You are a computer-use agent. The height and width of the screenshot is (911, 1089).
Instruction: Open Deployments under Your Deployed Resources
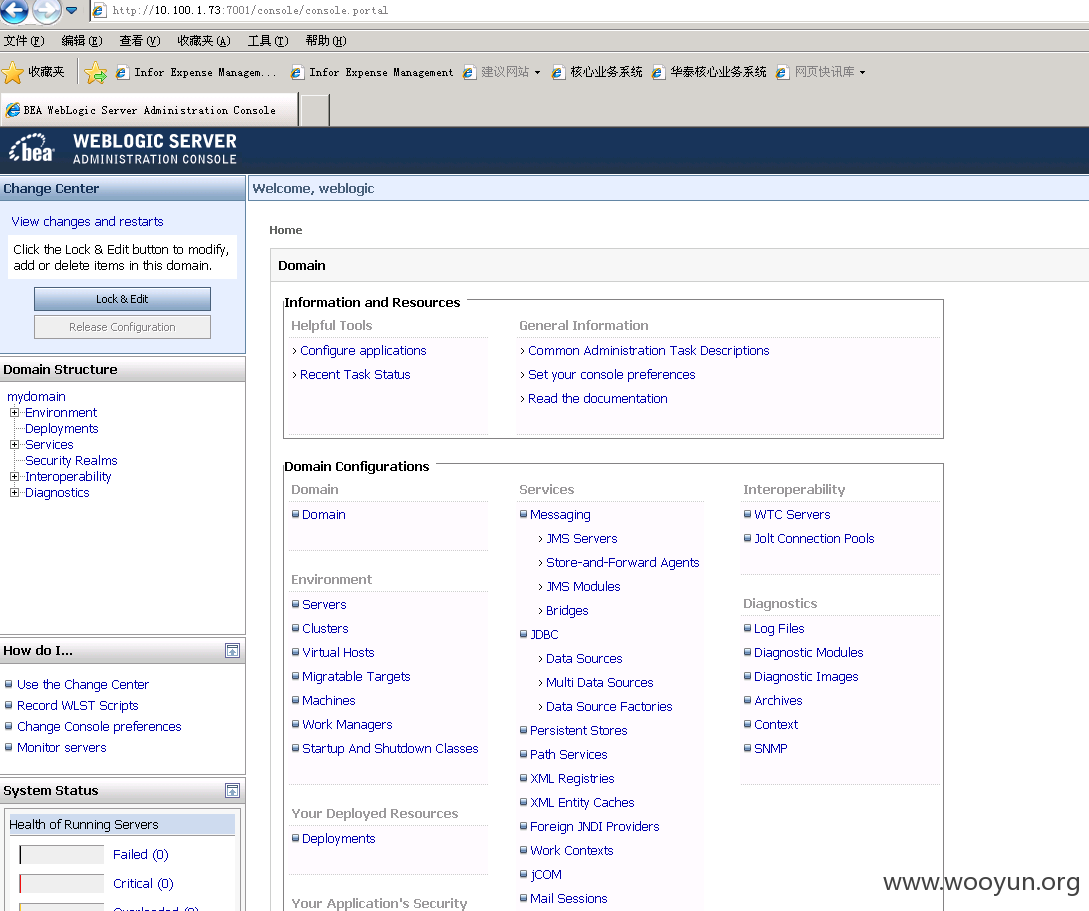point(339,839)
